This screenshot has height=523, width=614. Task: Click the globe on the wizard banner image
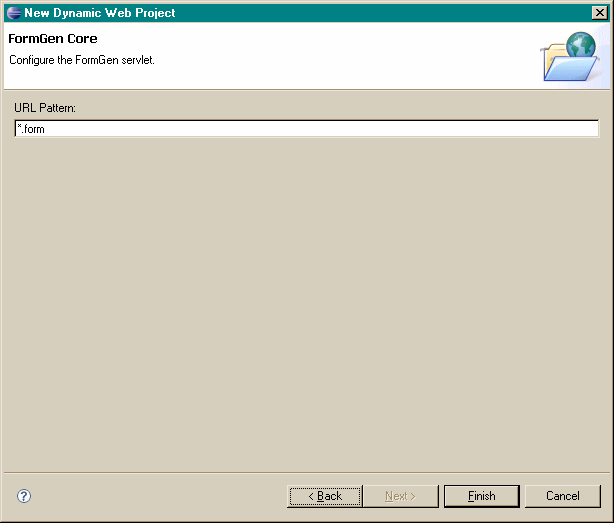(581, 47)
